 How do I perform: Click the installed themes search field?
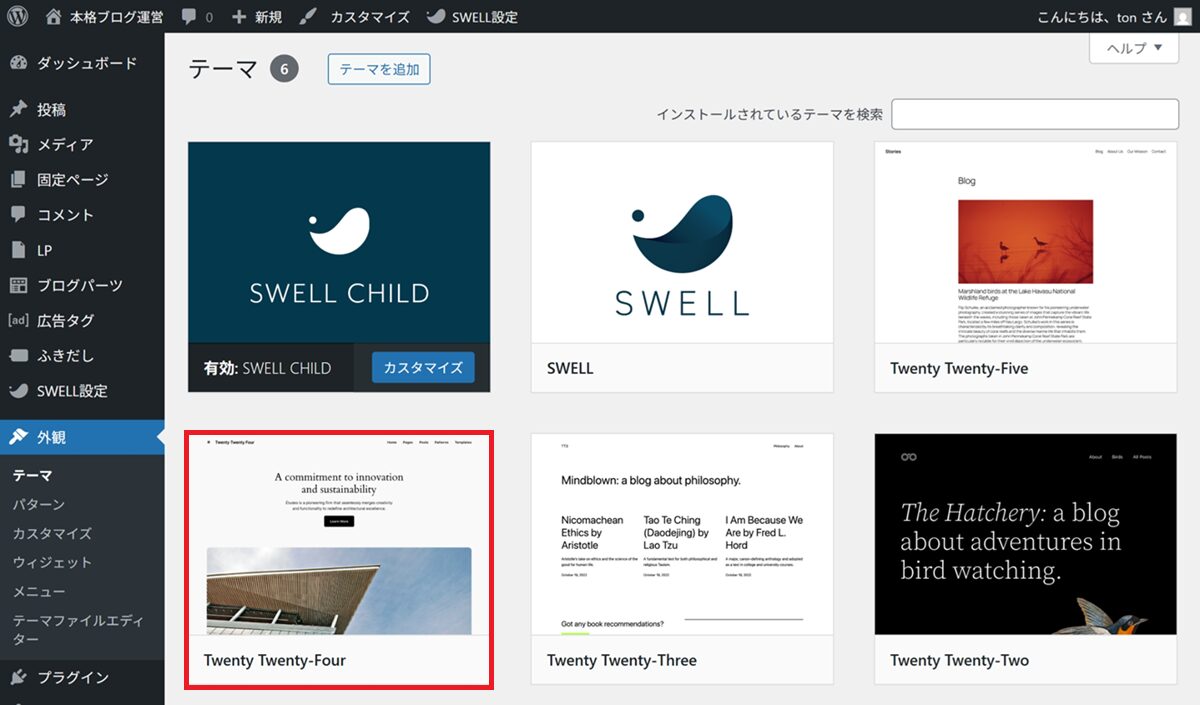pos(1035,114)
